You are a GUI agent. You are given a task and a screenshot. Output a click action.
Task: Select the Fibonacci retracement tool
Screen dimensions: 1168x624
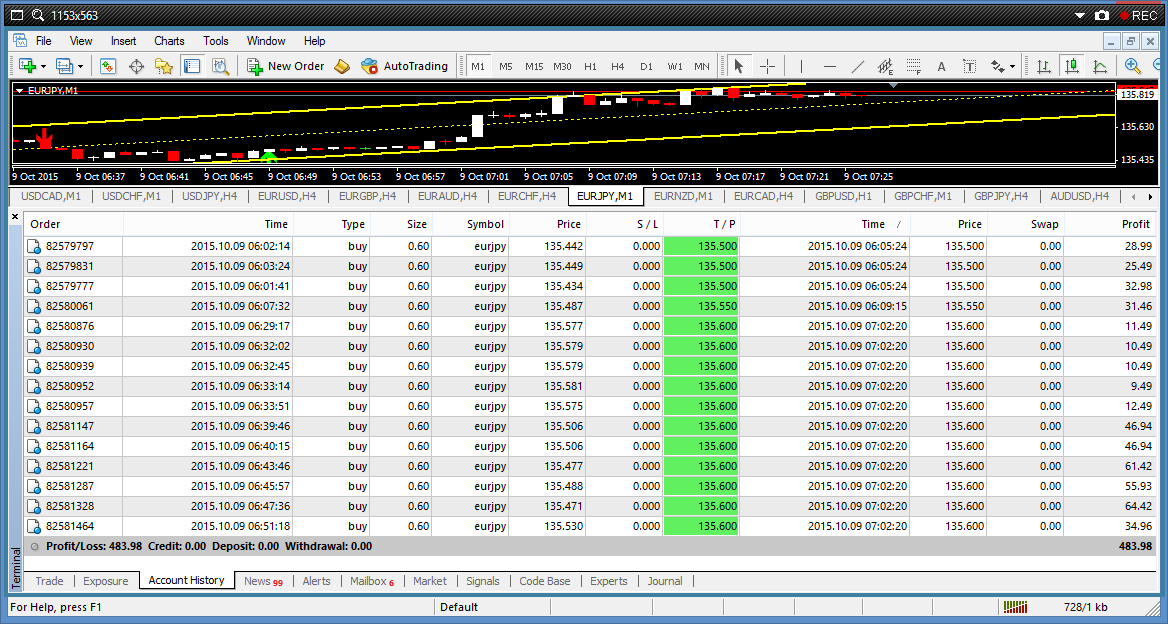914,66
